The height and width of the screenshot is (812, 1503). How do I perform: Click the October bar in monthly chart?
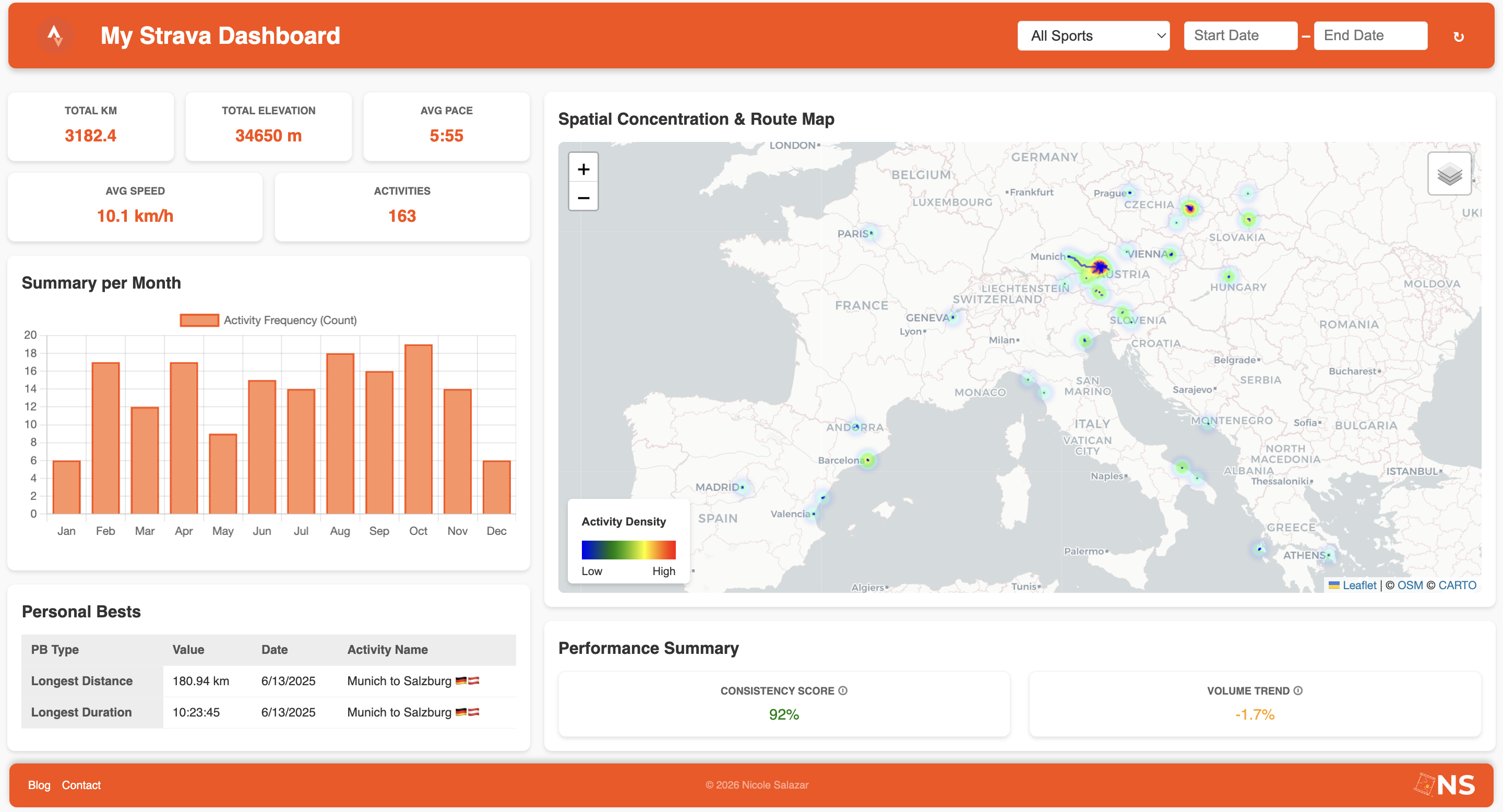point(419,429)
